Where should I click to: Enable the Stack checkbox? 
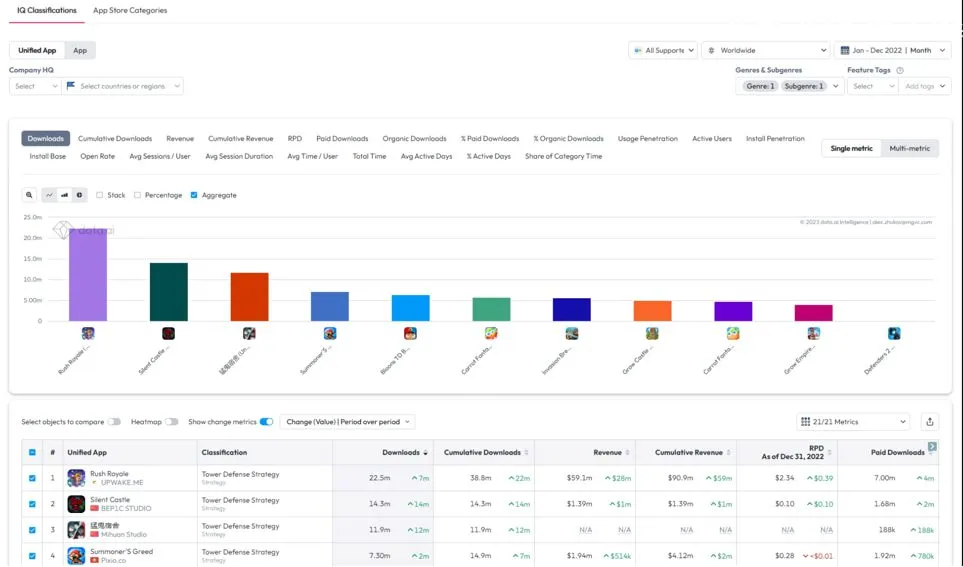pos(99,195)
